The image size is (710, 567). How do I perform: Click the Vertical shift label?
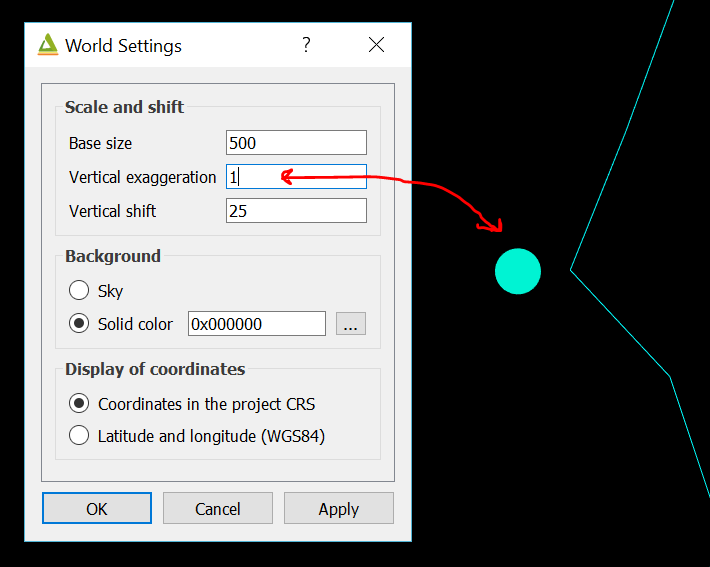point(112,211)
